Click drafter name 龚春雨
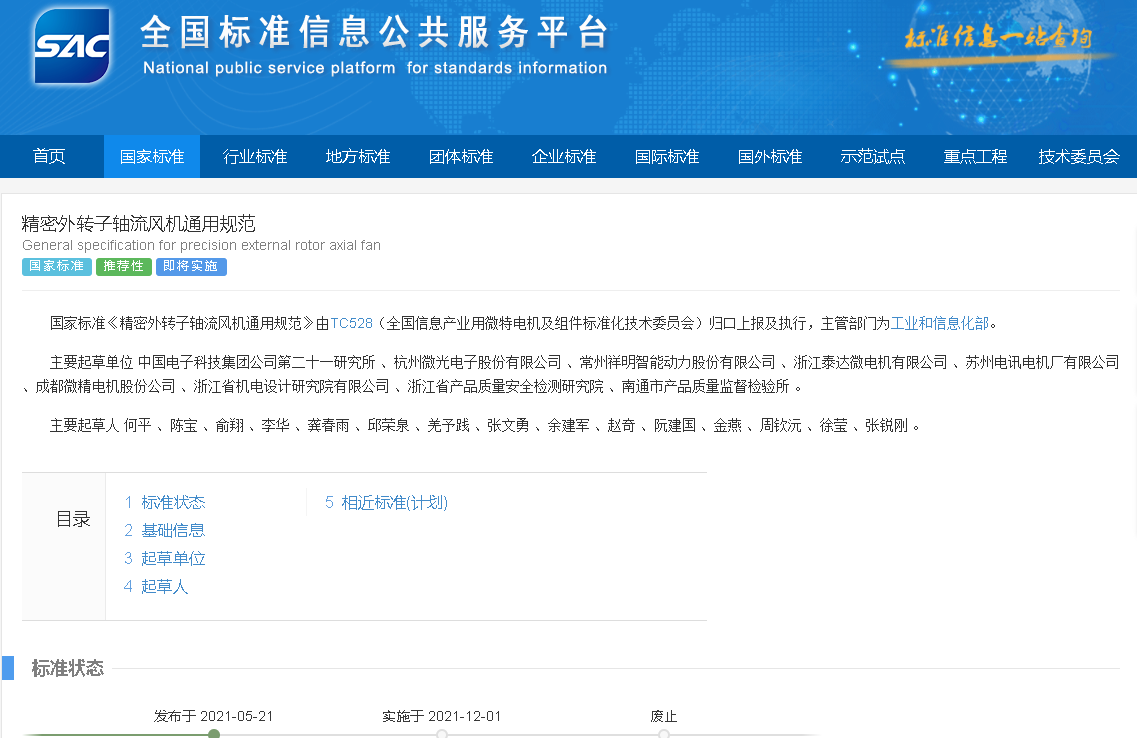Viewport: 1137px width, 738px height. 328,426
